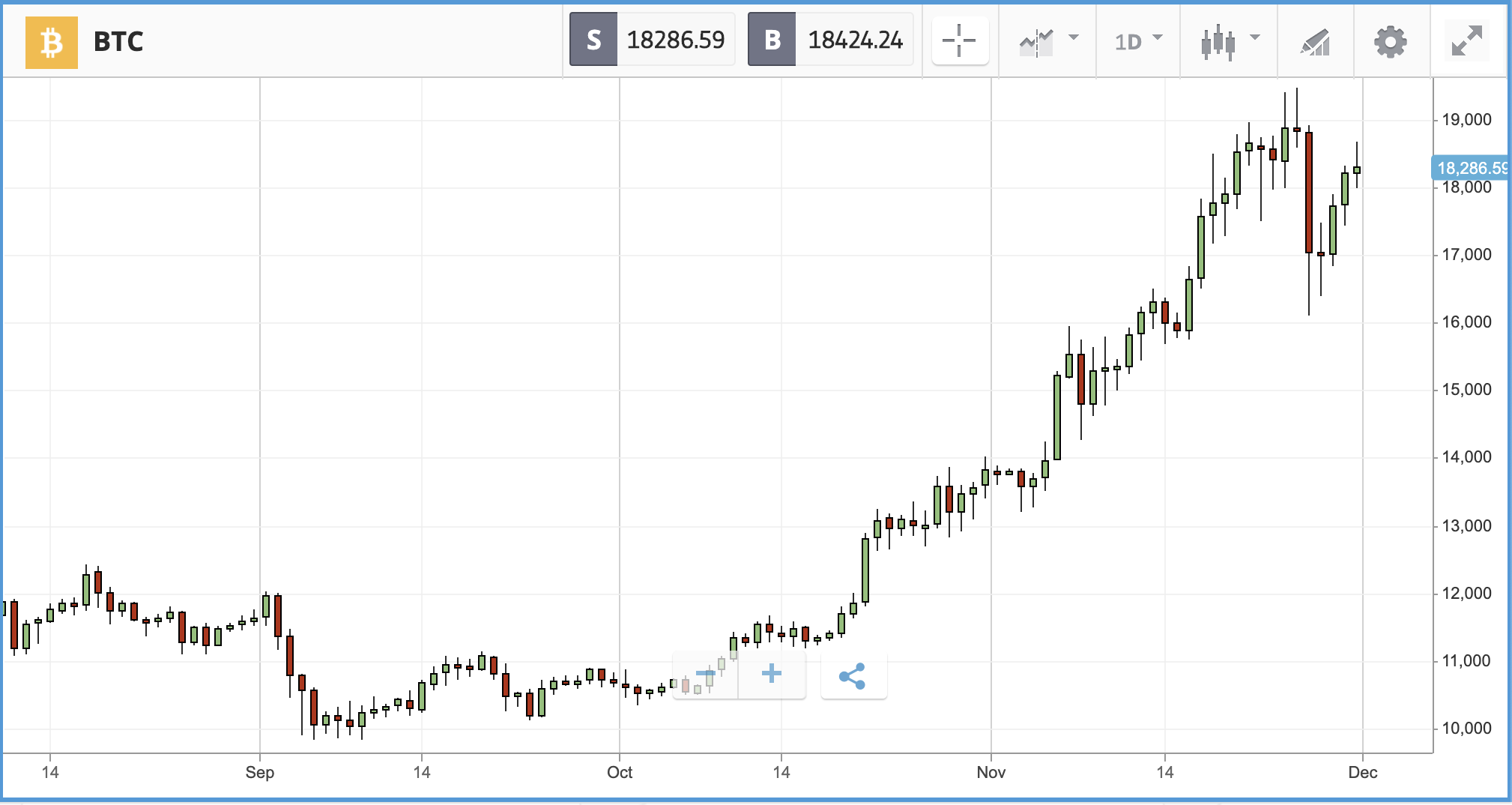1512x805 pixels.
Task: Click the S sell button
Action: coord(593,40)
